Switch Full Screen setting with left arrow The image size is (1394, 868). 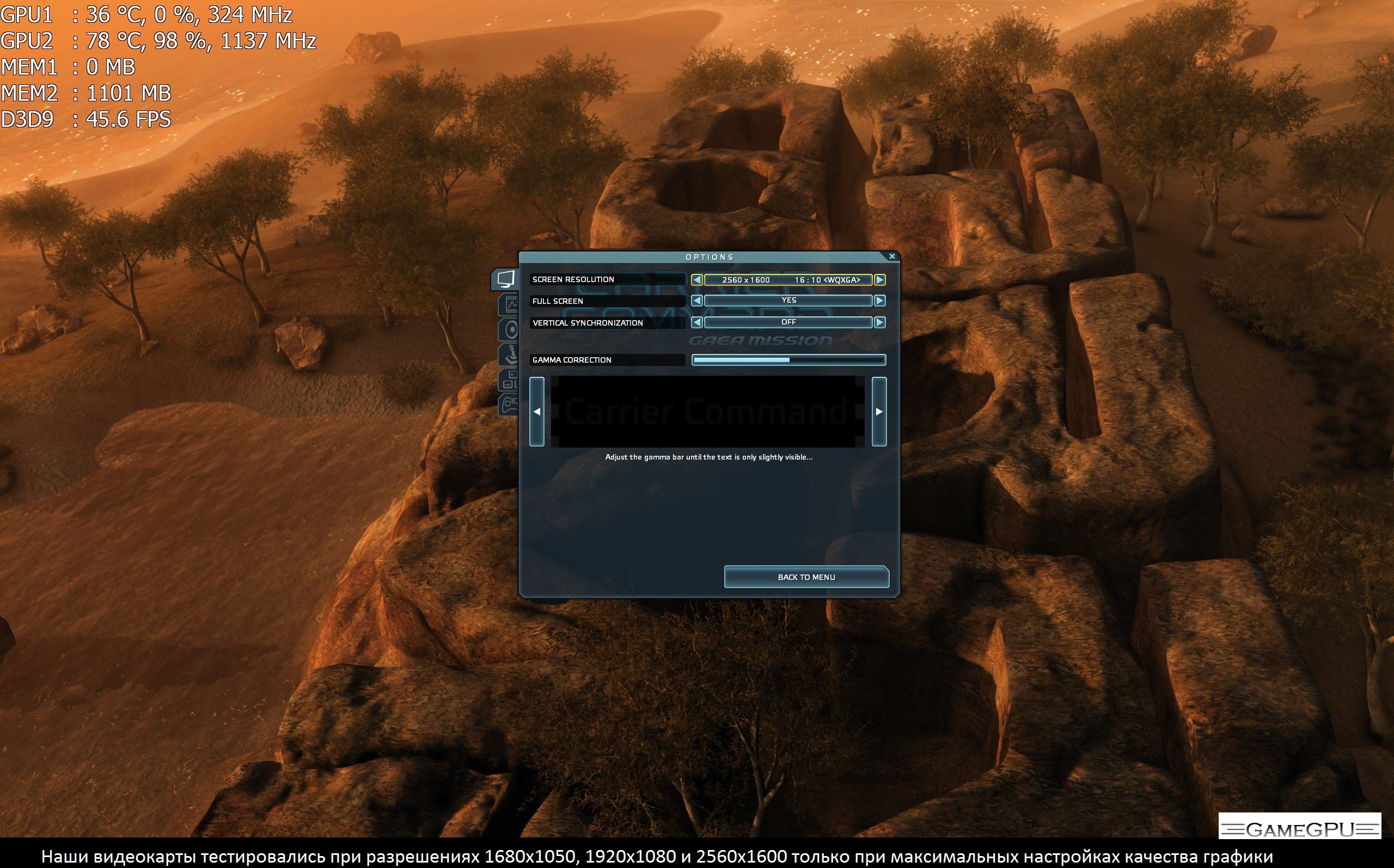tap(696, 300)
